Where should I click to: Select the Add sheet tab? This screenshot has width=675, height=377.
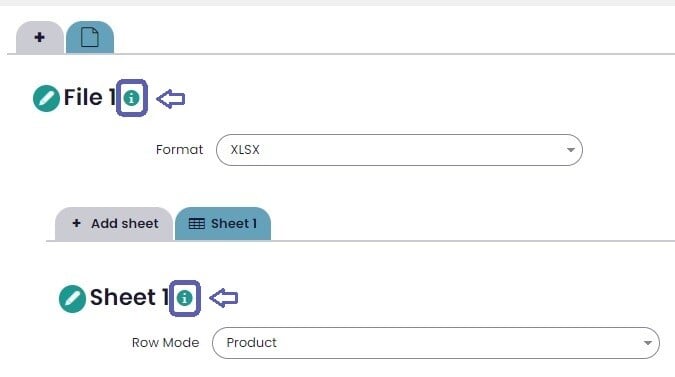tap(114, 224)
